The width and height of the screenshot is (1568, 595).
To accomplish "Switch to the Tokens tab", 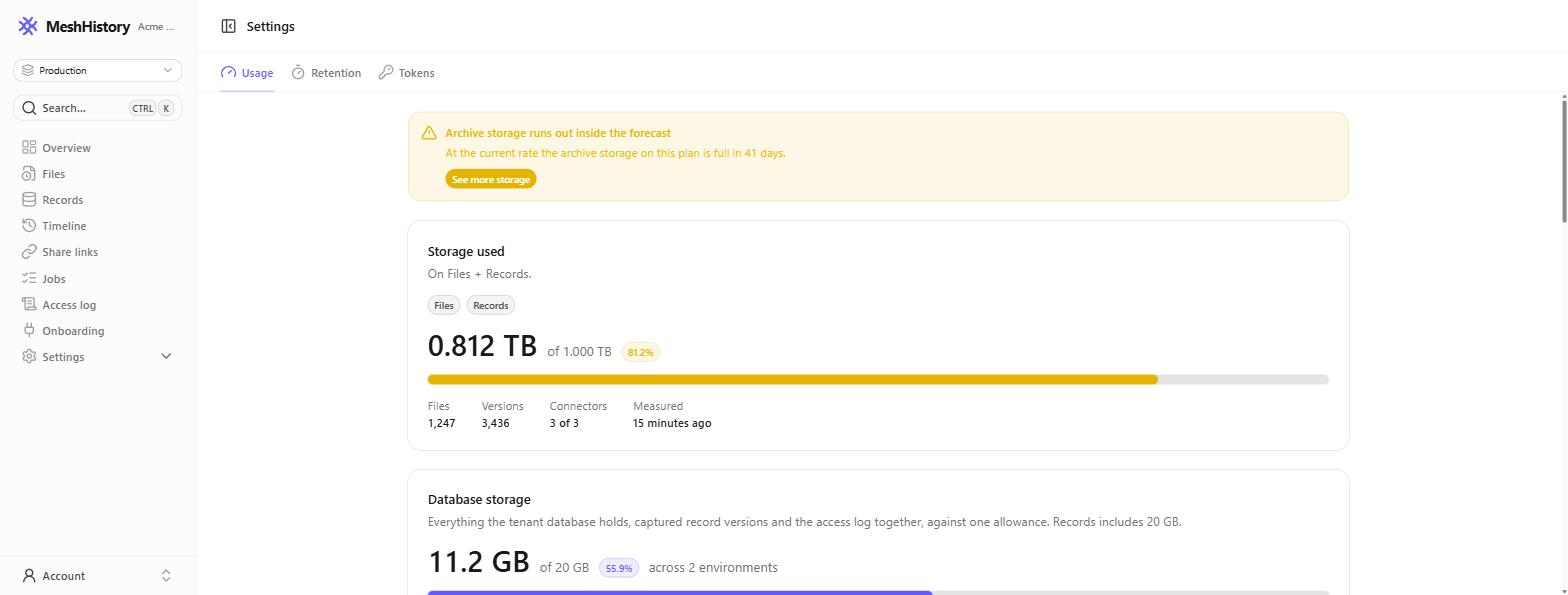I will point(406,73).
